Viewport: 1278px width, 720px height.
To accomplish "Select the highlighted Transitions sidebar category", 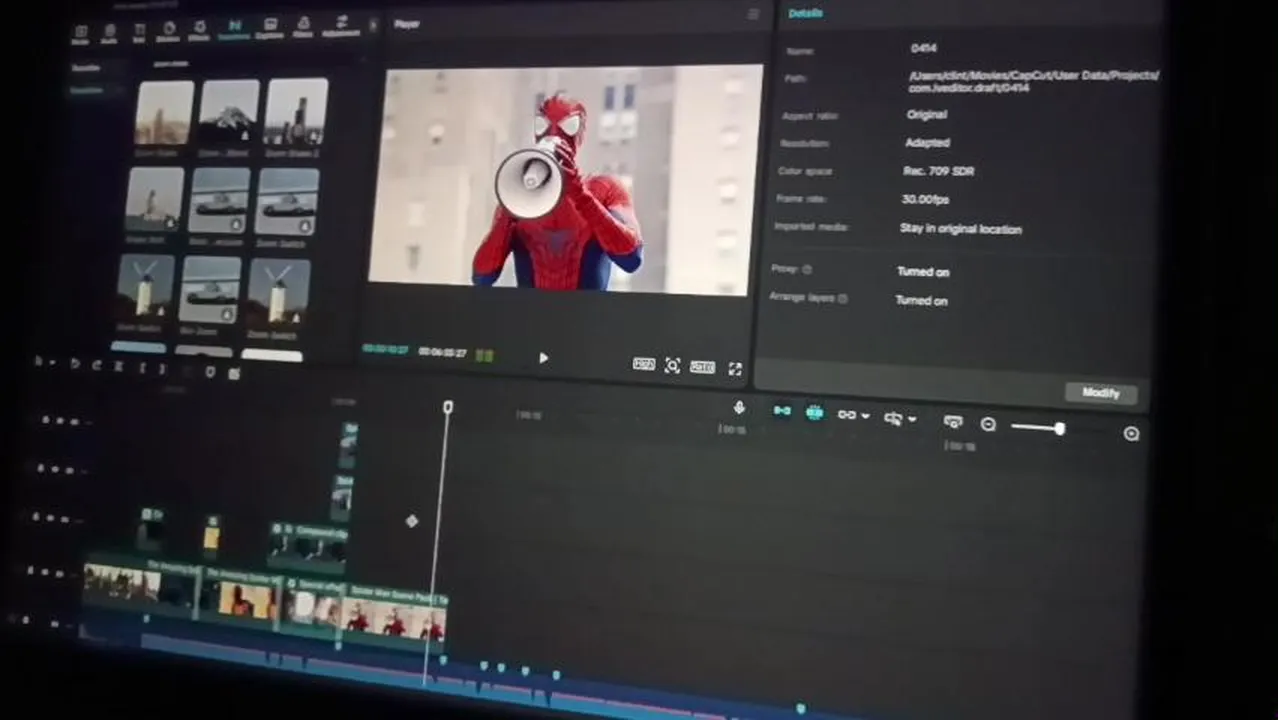I will 86,90.
